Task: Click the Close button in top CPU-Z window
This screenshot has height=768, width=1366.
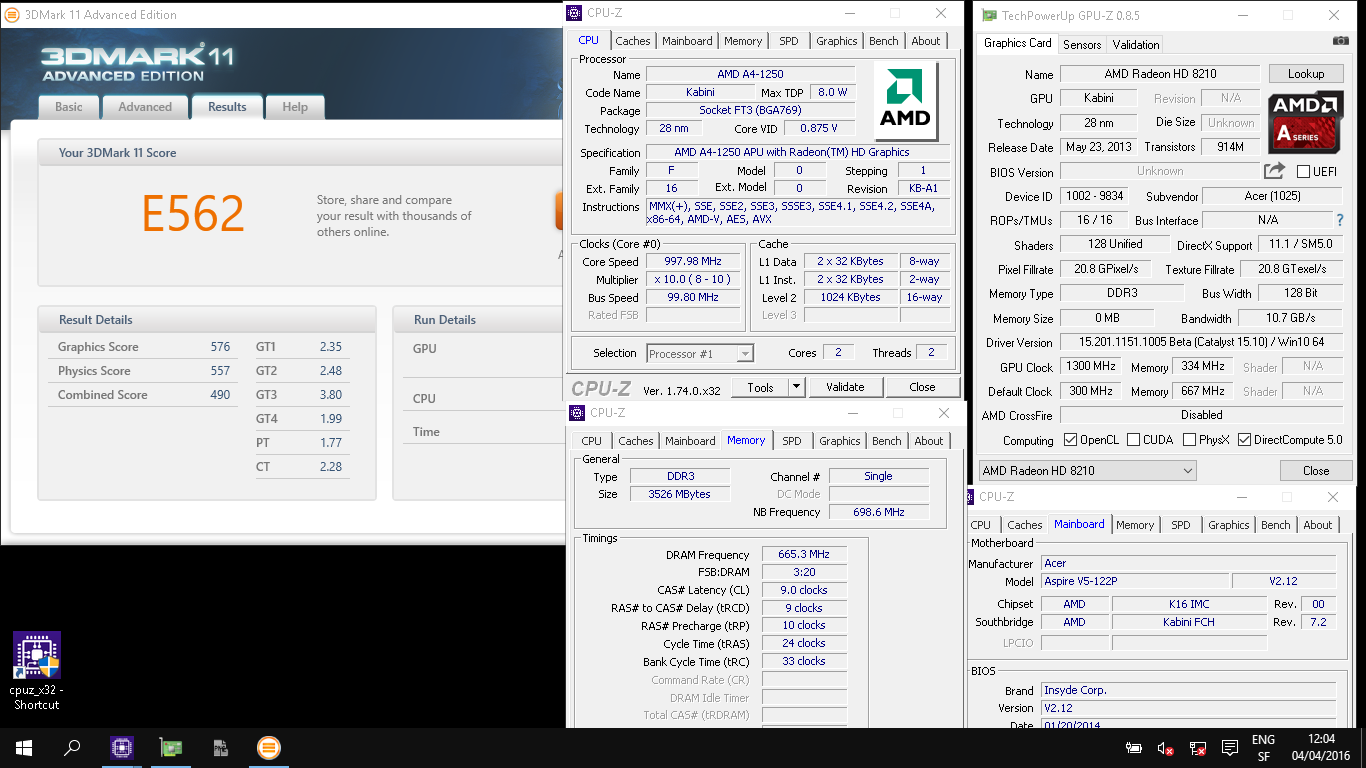Action: 922,387
